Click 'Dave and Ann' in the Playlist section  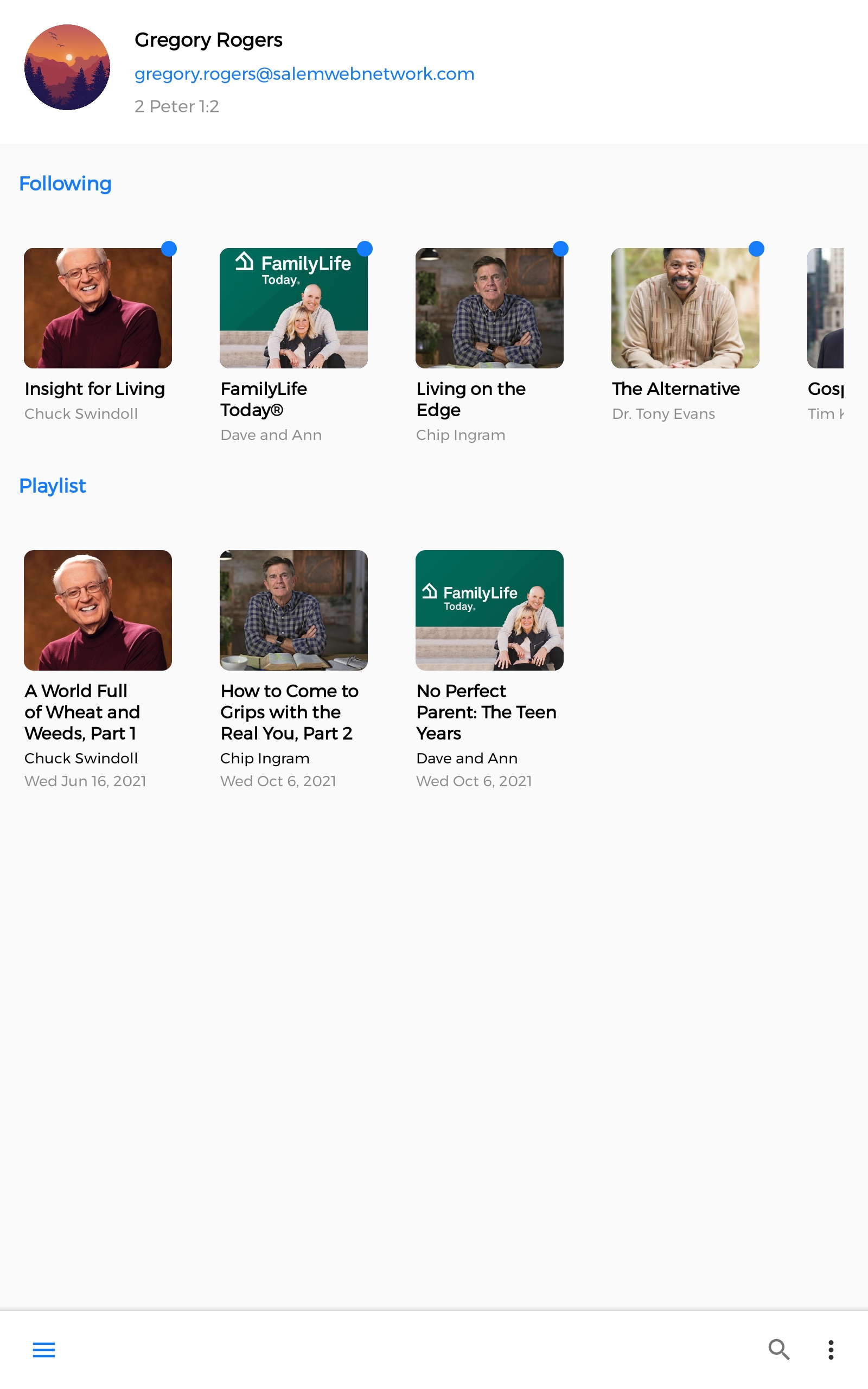click(467, 758)
